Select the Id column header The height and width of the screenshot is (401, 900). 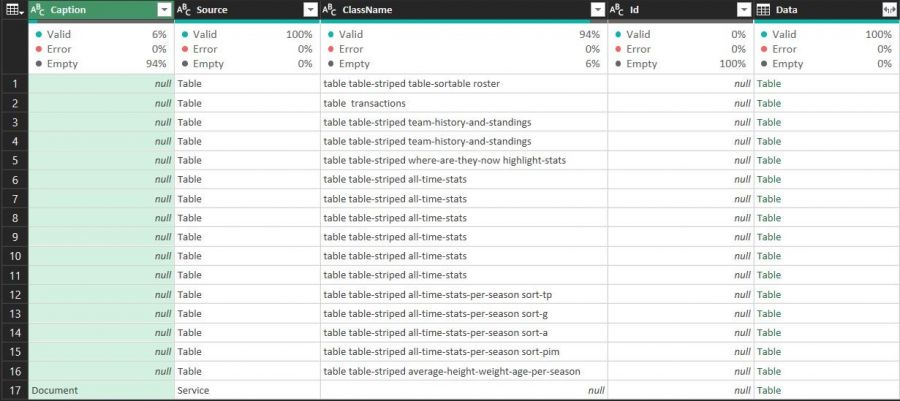[x=680, y=10]
